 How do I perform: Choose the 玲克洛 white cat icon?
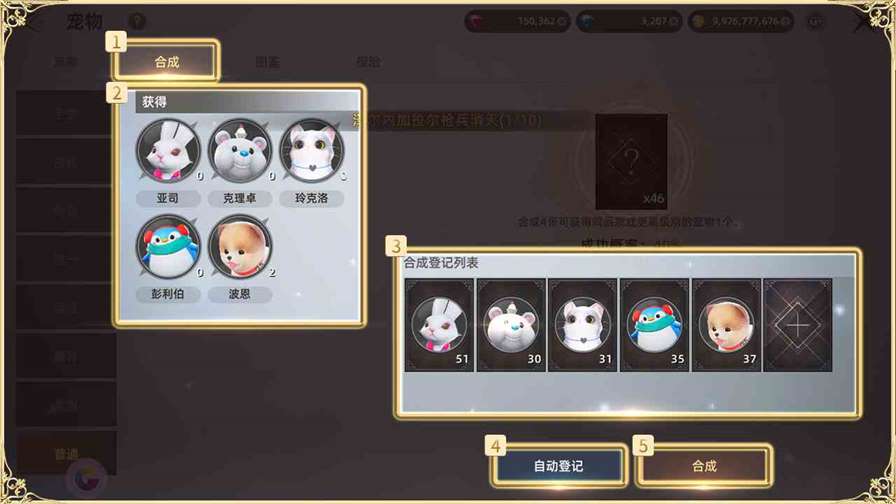pyautogui.click(x=311, y=151)
